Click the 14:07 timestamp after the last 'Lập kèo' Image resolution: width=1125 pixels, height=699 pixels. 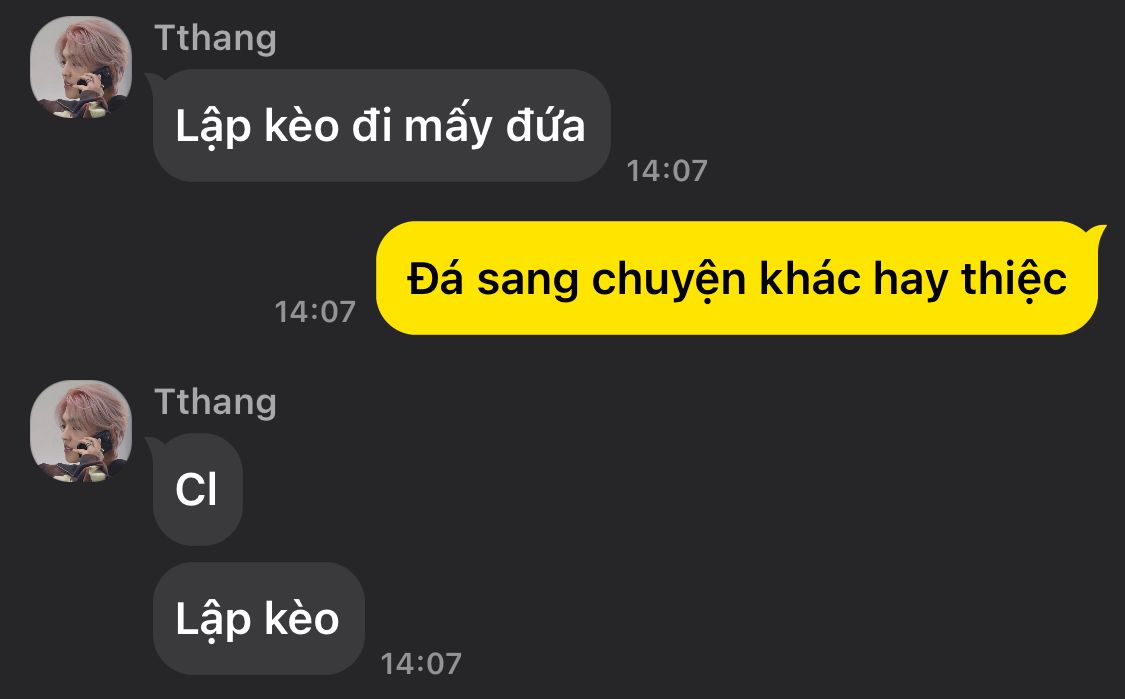pyautogui.click(x=420, y=664)
